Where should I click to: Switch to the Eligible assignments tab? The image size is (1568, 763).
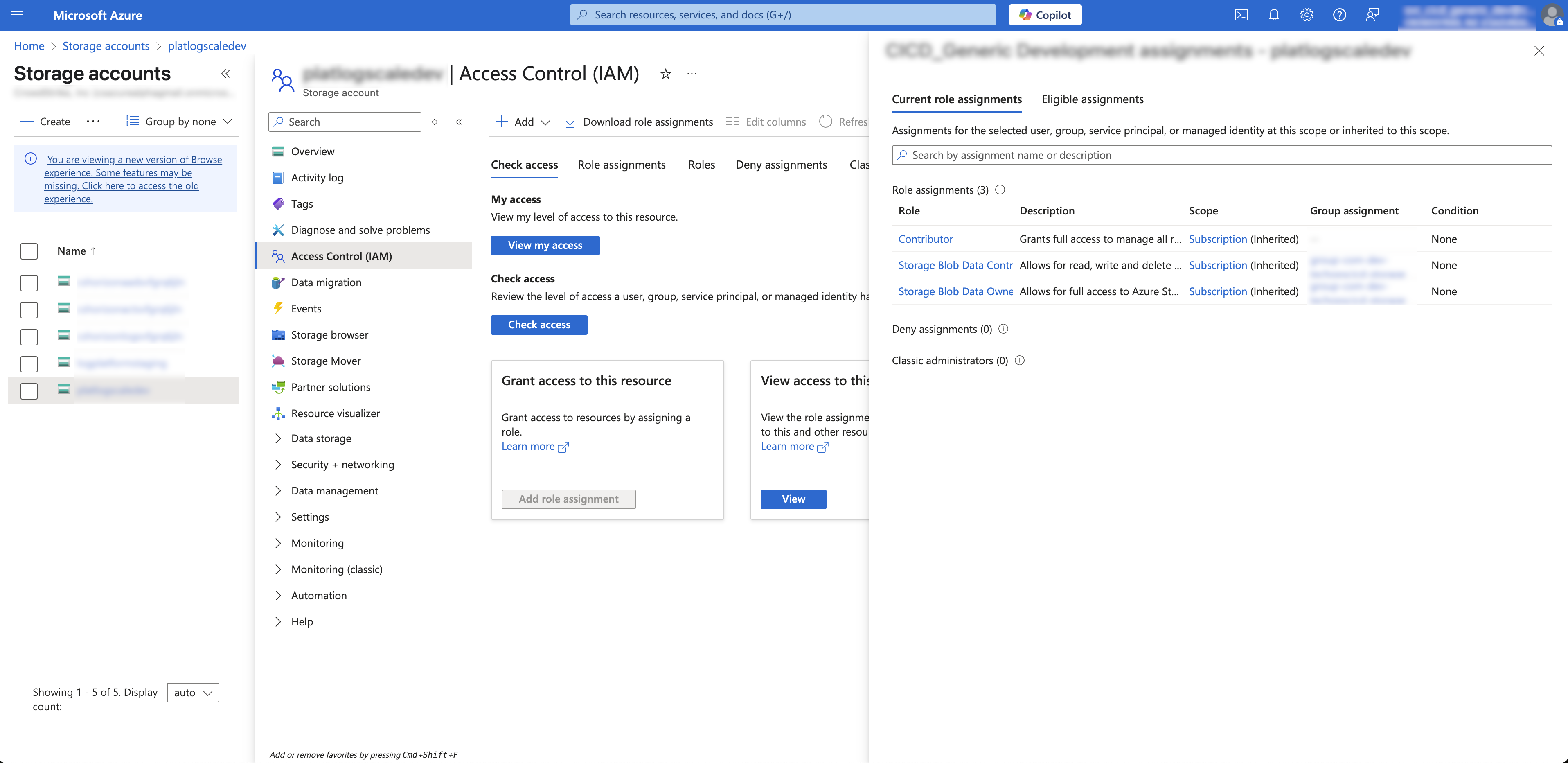1093,99
